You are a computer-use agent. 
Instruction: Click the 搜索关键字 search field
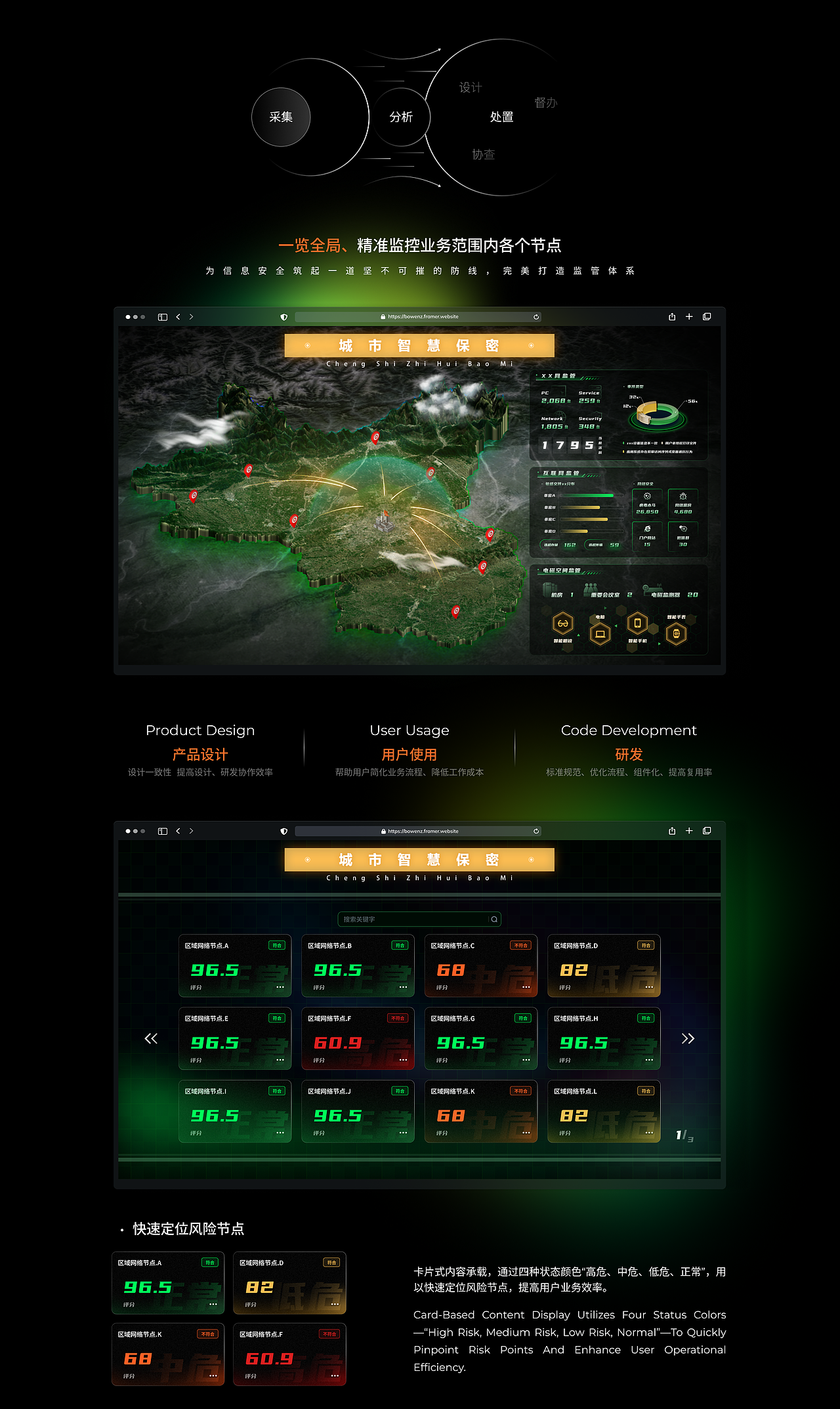[419, 919]
